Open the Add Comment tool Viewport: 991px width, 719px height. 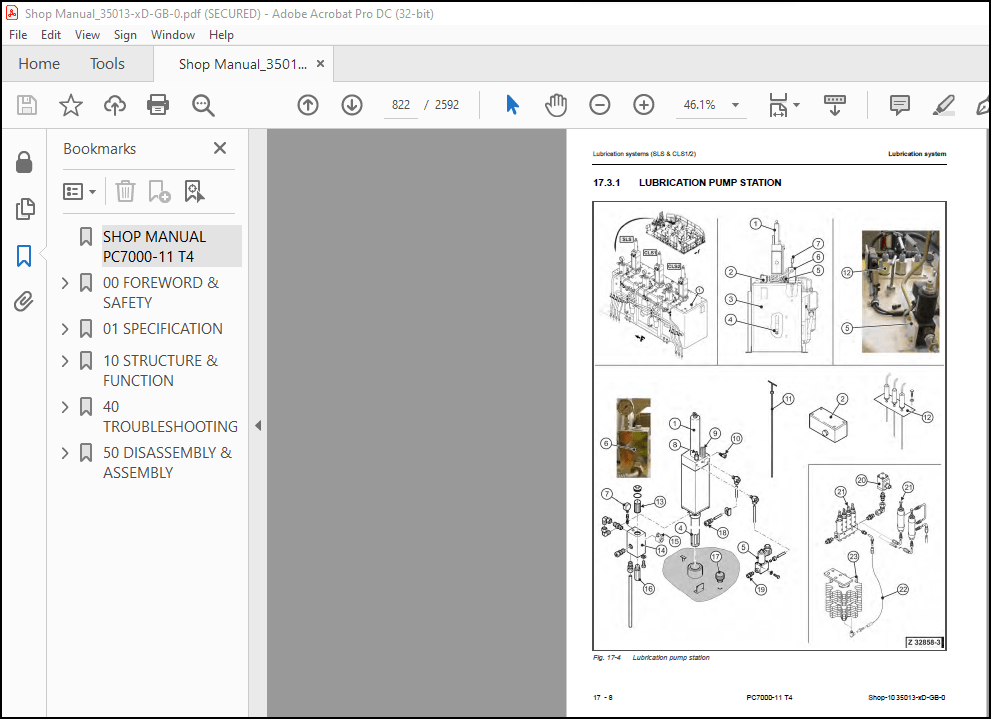point(898,104)
